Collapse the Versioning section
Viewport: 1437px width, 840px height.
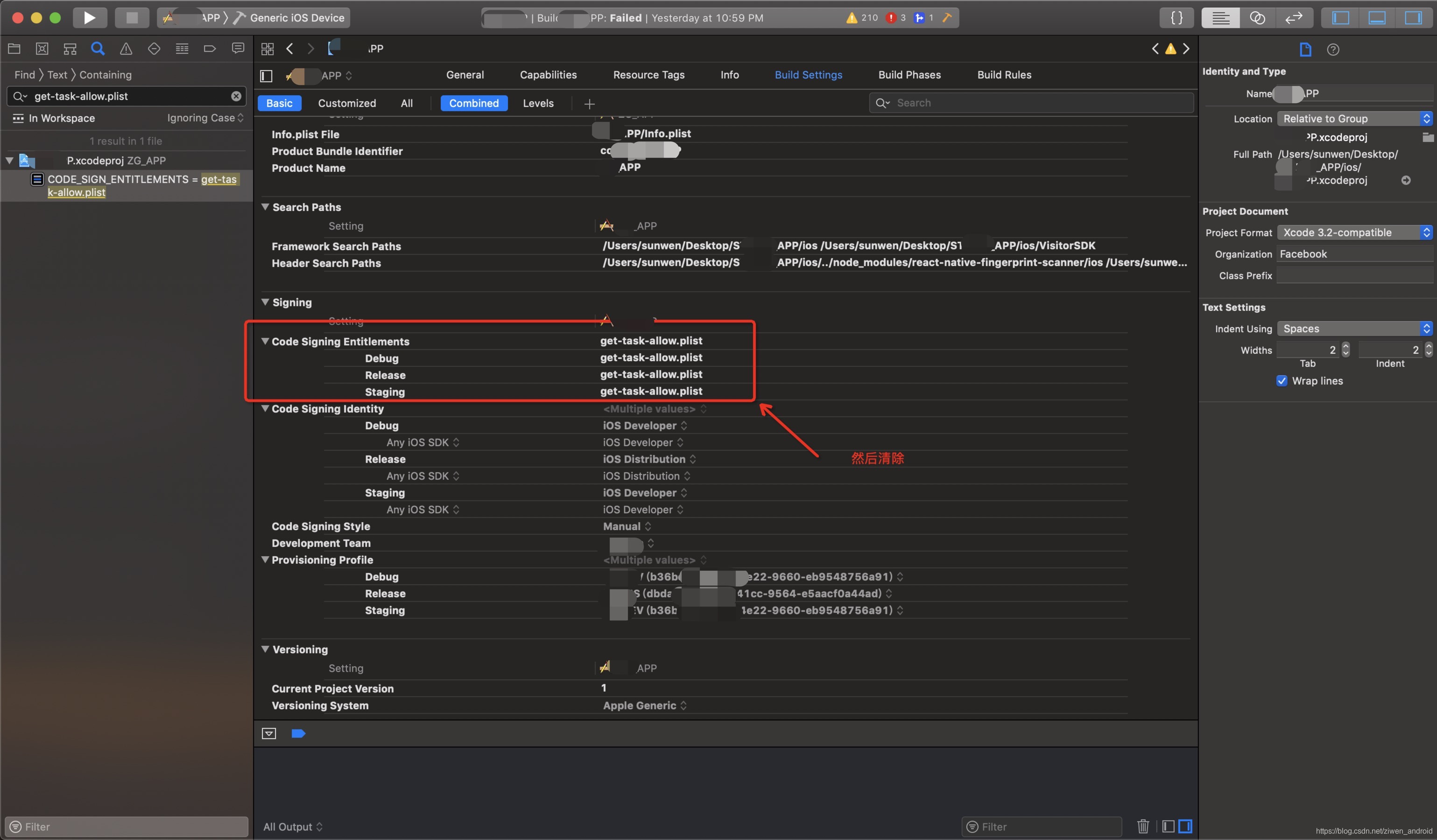coord(265,649)
